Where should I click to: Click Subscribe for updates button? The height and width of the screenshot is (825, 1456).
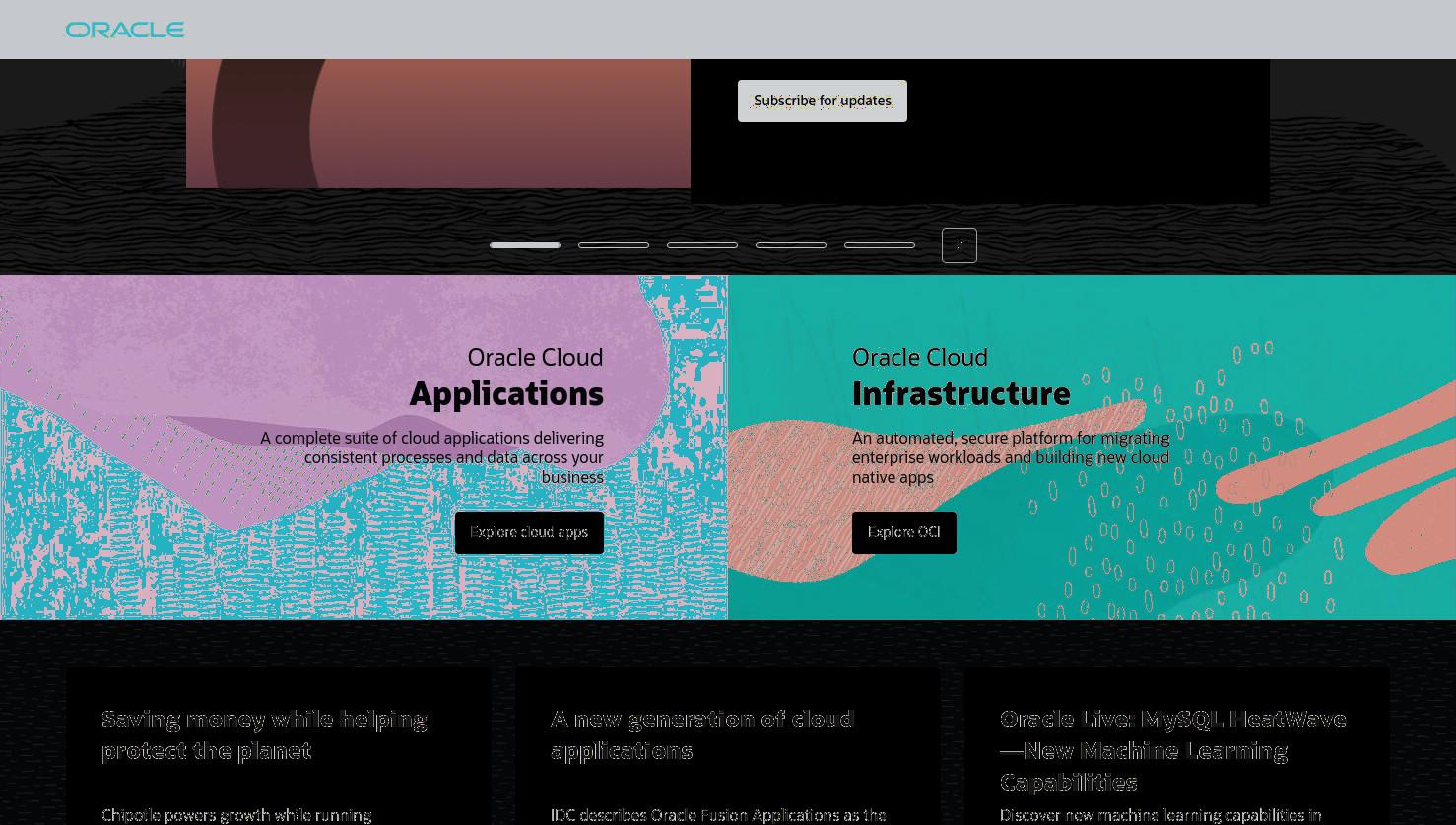click(823, 101)
